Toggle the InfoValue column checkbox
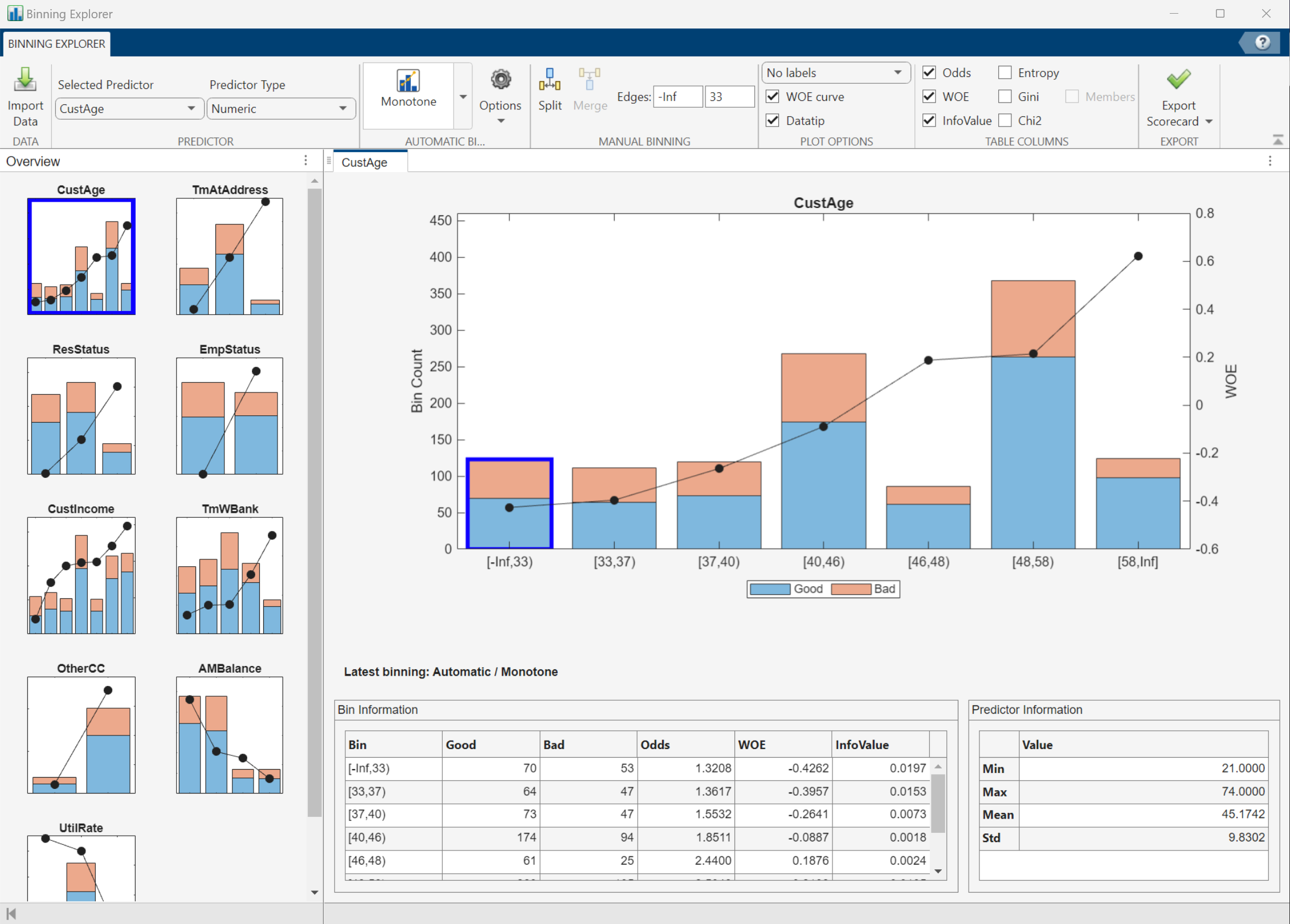 click(929, 120)
